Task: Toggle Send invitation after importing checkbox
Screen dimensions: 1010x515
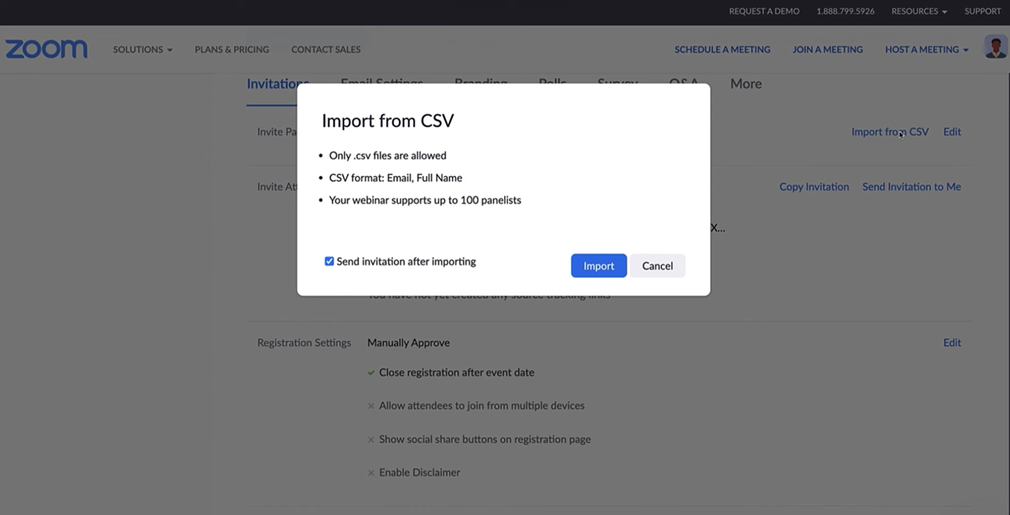Action: point(329,262)
